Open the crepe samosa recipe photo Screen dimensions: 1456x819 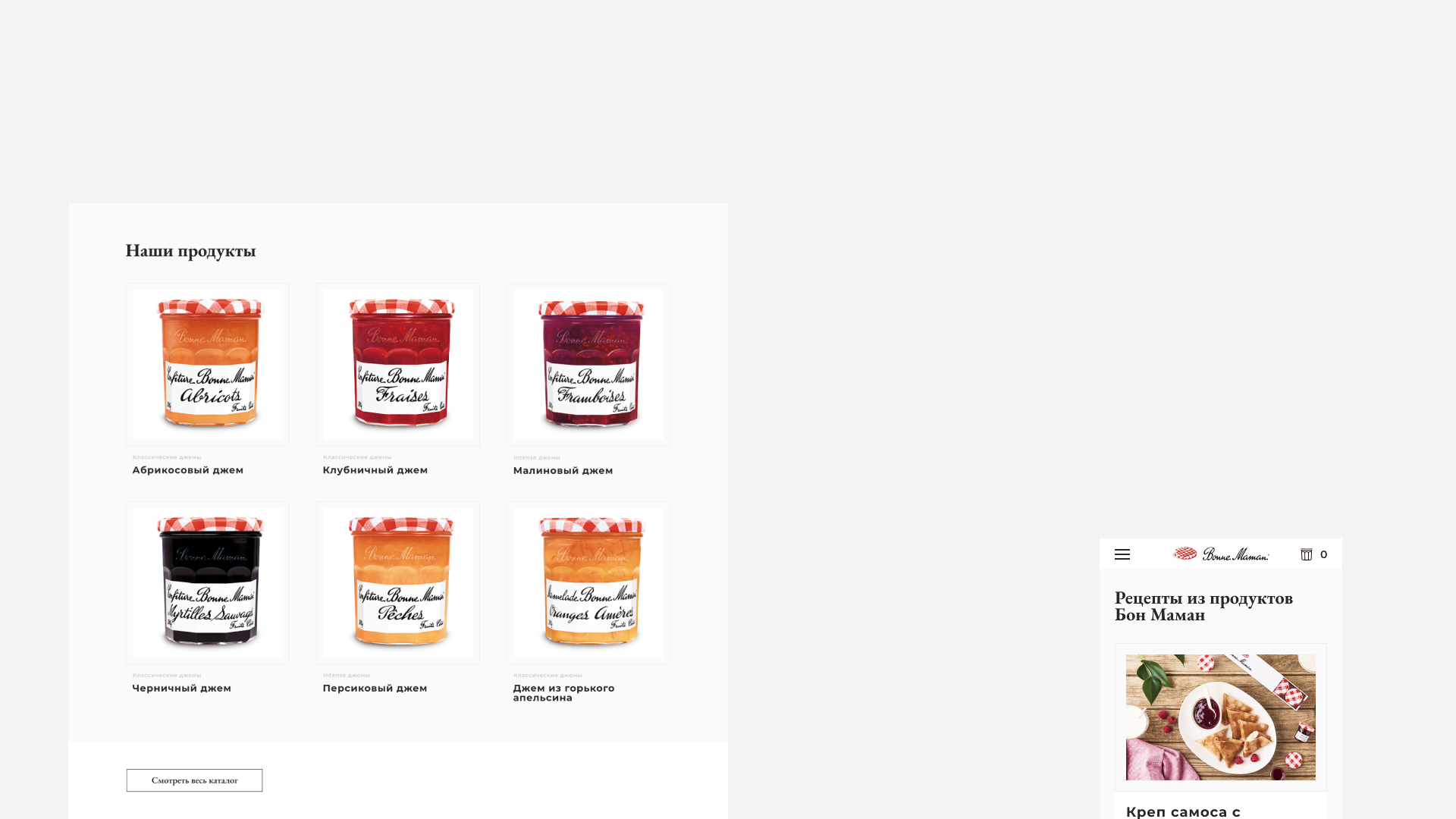pos(1221,717)
